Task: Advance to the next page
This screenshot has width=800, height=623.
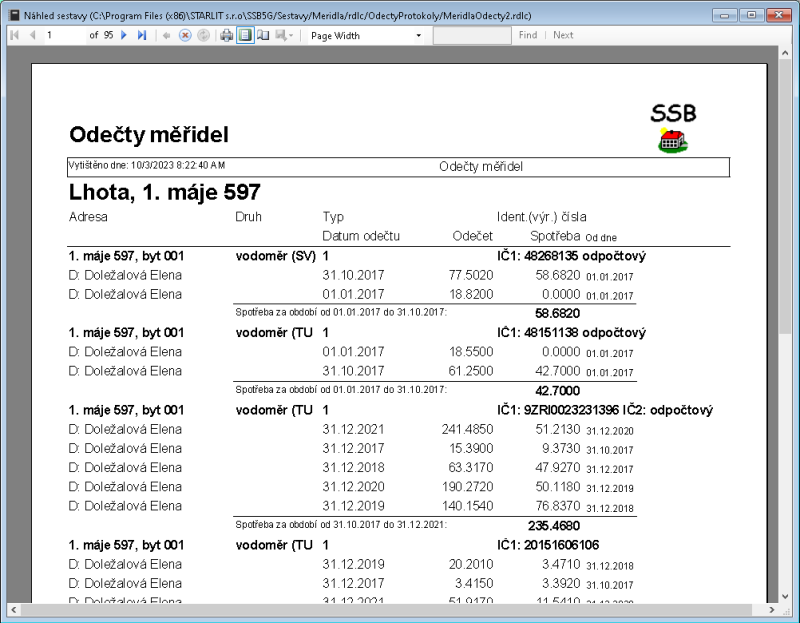Action: click(x=124, y=35)
